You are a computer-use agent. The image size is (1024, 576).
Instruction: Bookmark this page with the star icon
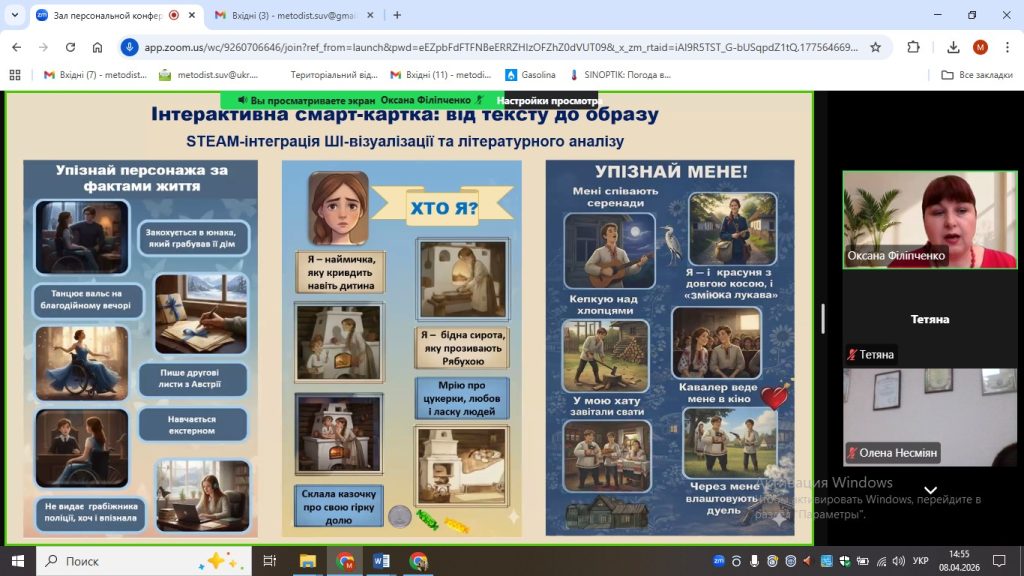(875, 47)
